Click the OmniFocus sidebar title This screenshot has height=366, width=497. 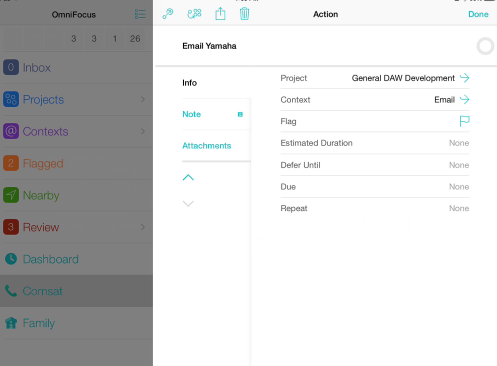[74, 15]
